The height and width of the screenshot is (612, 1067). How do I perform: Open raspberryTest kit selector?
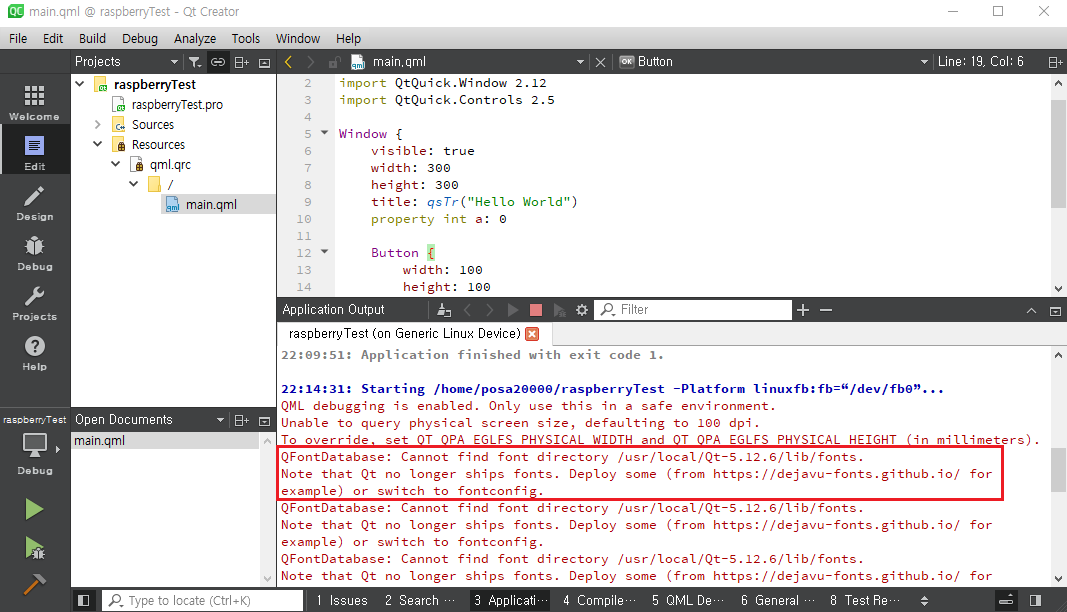click(x=34, y=445)
